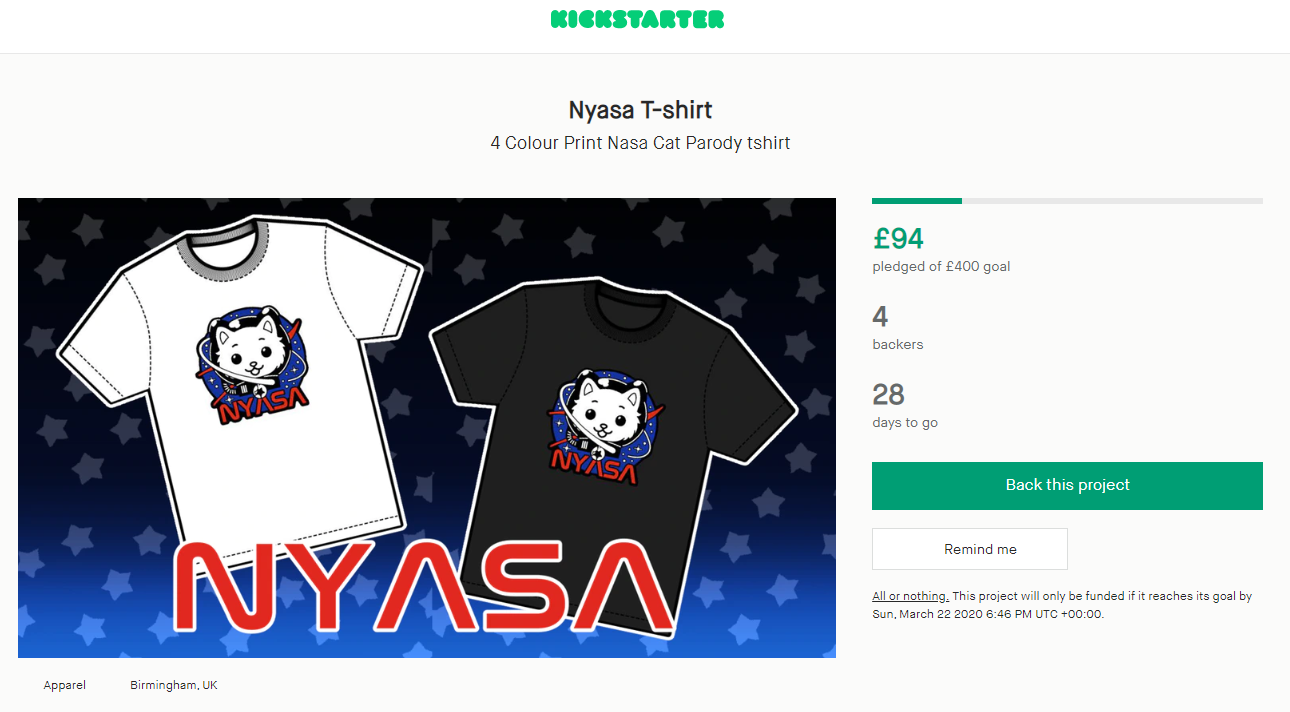Click the pledged of £400 goal text
The width and height of the screenshot is (1290, 712).
(941, 267)
